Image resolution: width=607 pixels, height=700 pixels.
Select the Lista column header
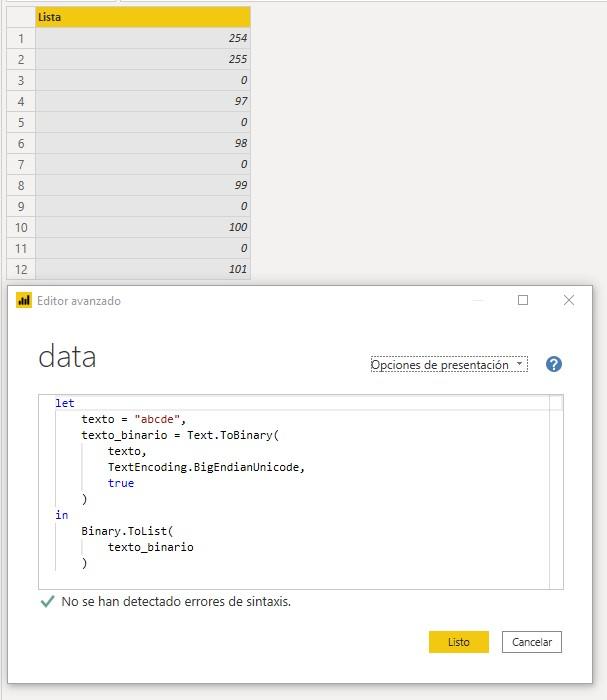coord(143,17)
